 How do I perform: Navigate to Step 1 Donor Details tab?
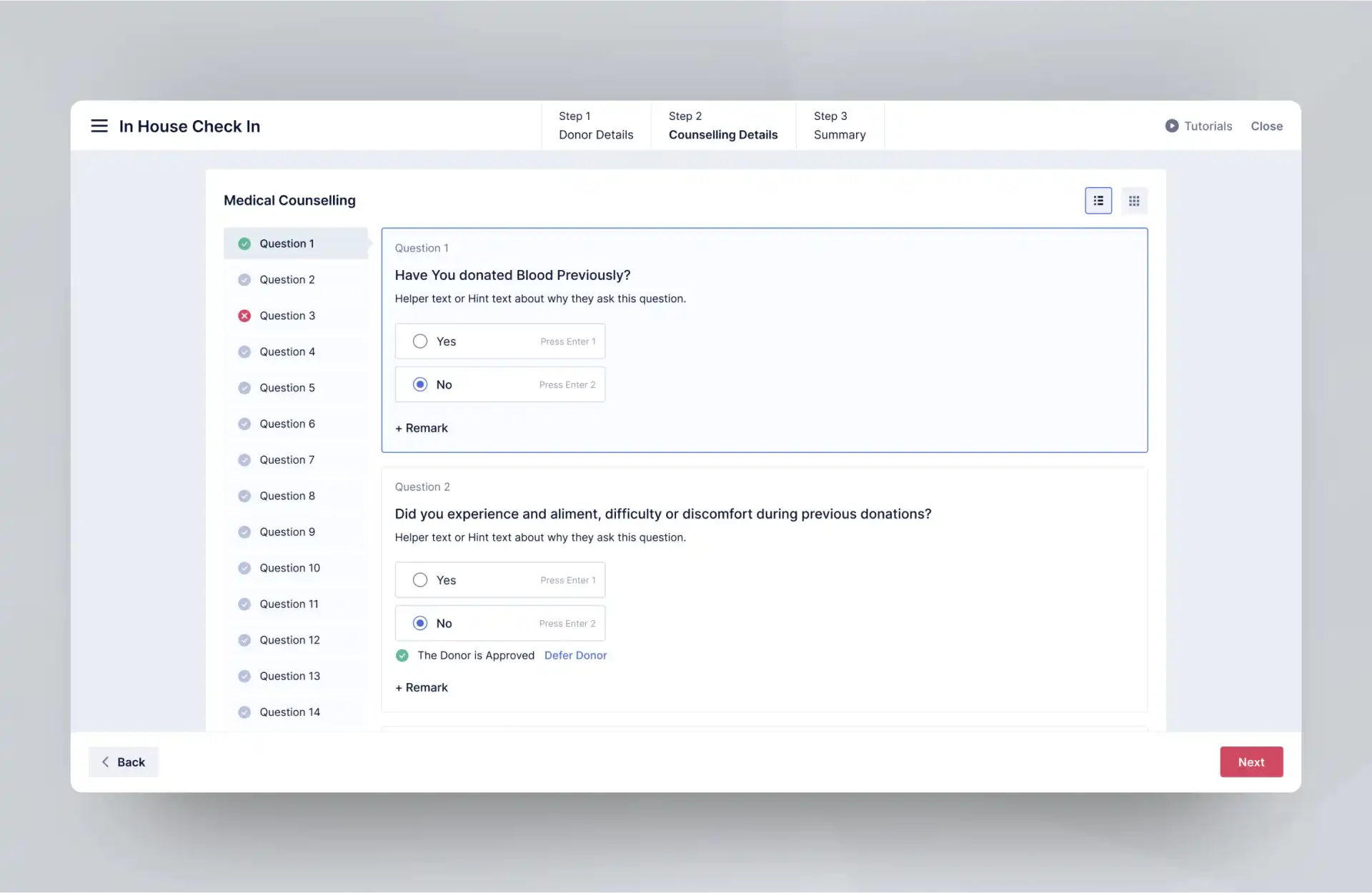(x=596, y=125)
